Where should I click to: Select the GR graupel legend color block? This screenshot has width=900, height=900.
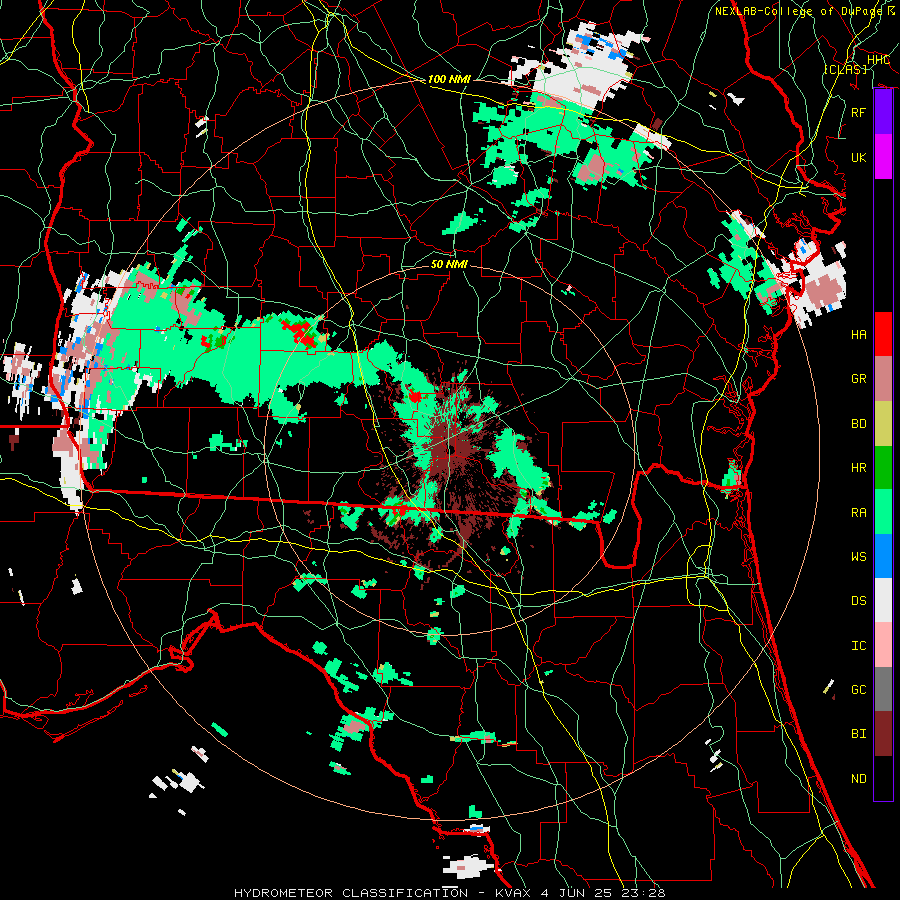pyautogui.click(x=883, y=379)
